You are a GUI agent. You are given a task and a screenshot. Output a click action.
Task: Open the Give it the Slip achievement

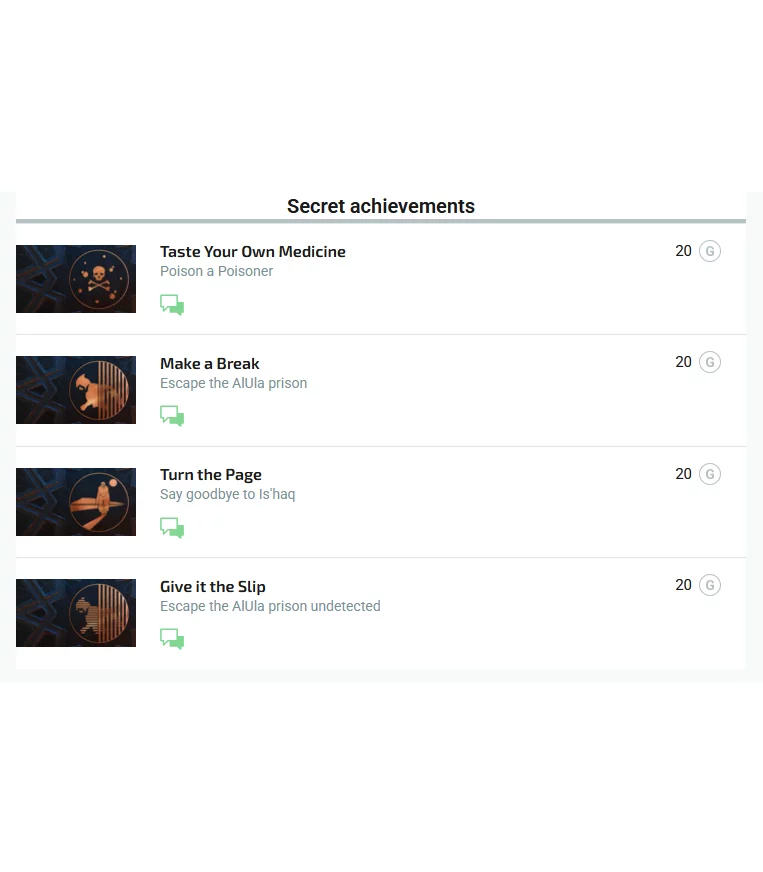point(213,587)
